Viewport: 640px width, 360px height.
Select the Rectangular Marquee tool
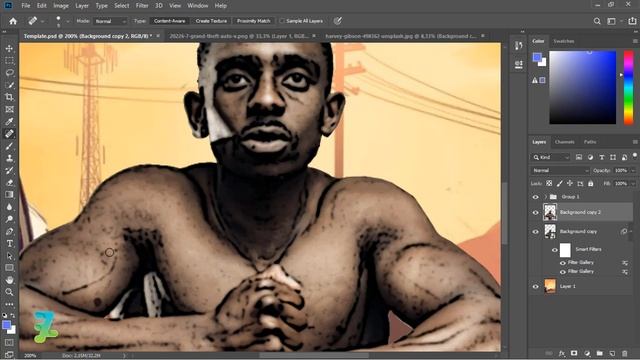point(9,60)
